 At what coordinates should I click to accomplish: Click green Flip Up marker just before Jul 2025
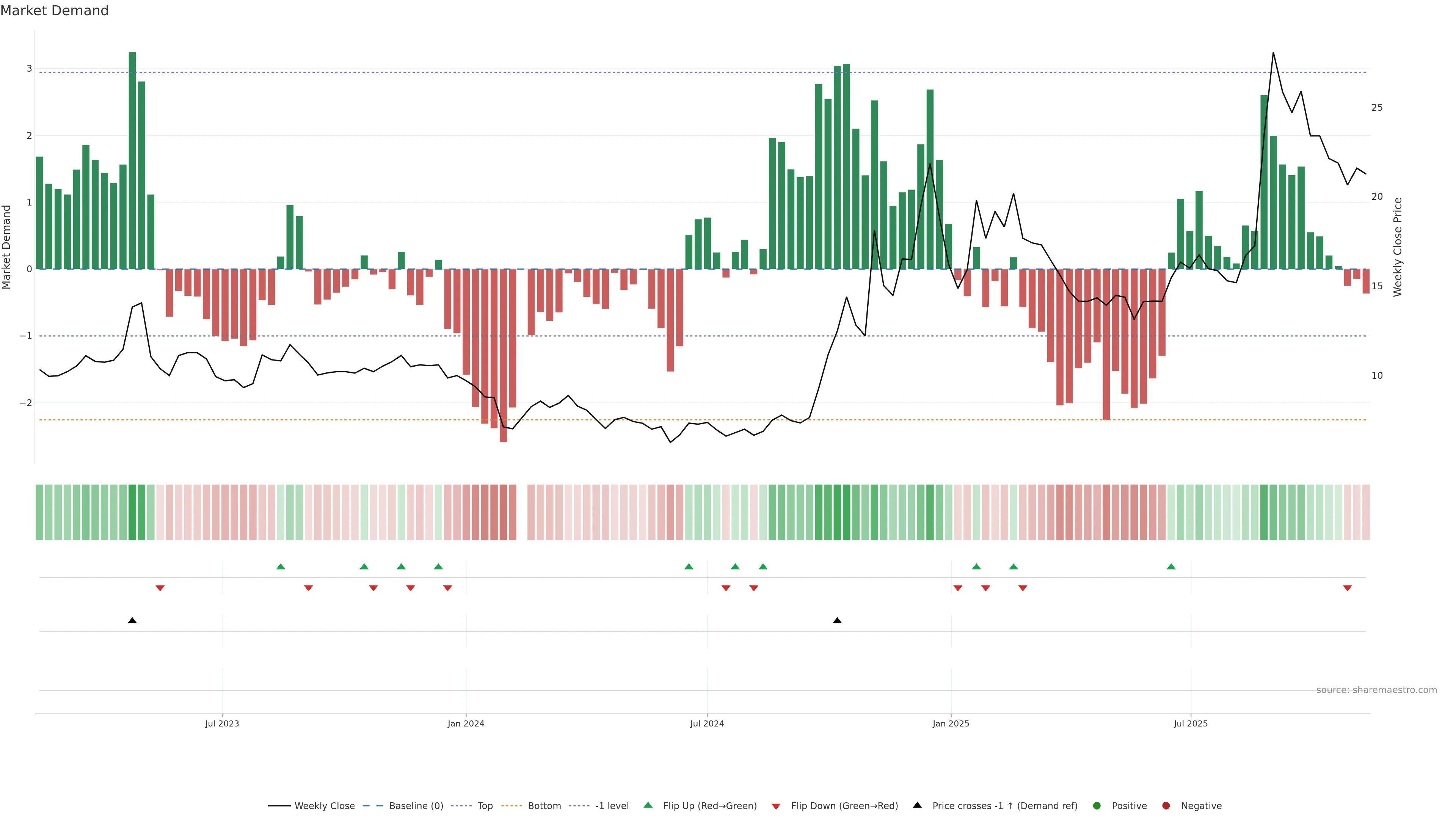tap(1171, 566)
